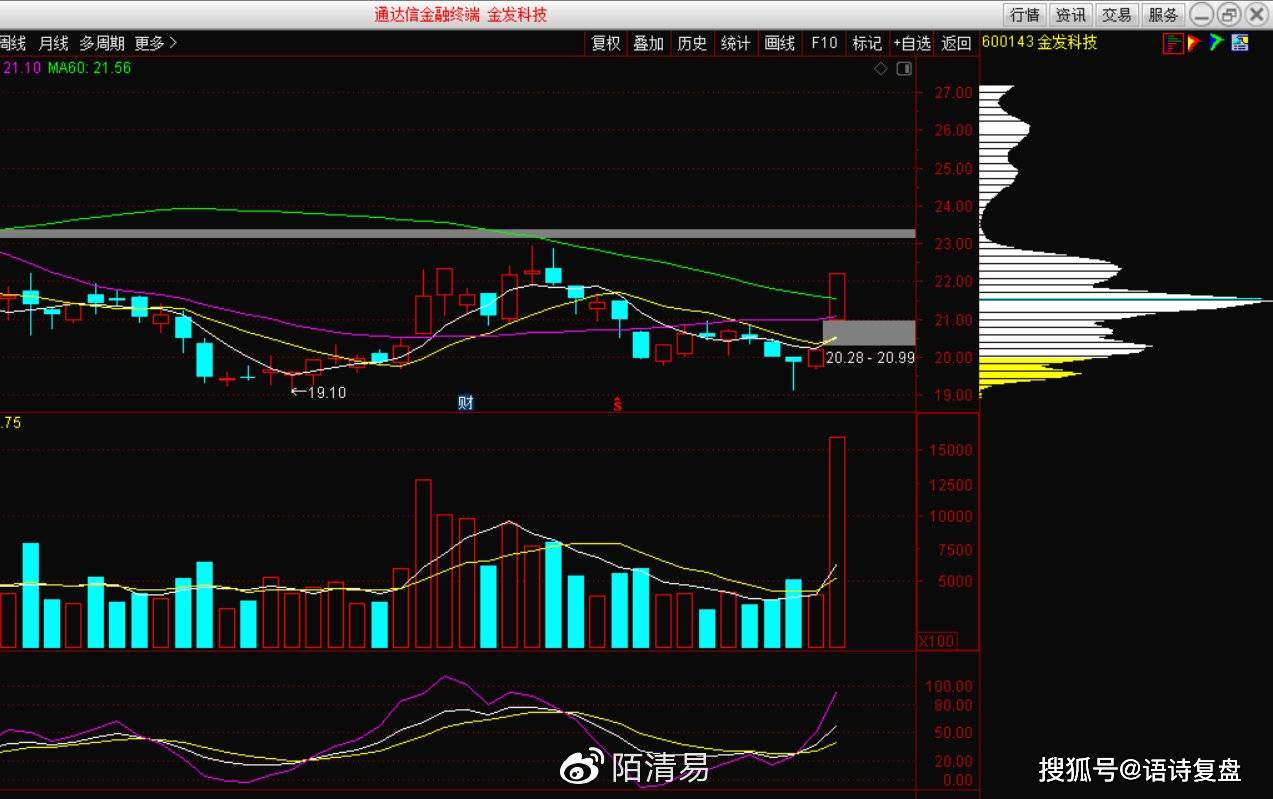The image size is (1273, 799).
Task: Open the 行情 menu
Action: [x=1025, y=15]
